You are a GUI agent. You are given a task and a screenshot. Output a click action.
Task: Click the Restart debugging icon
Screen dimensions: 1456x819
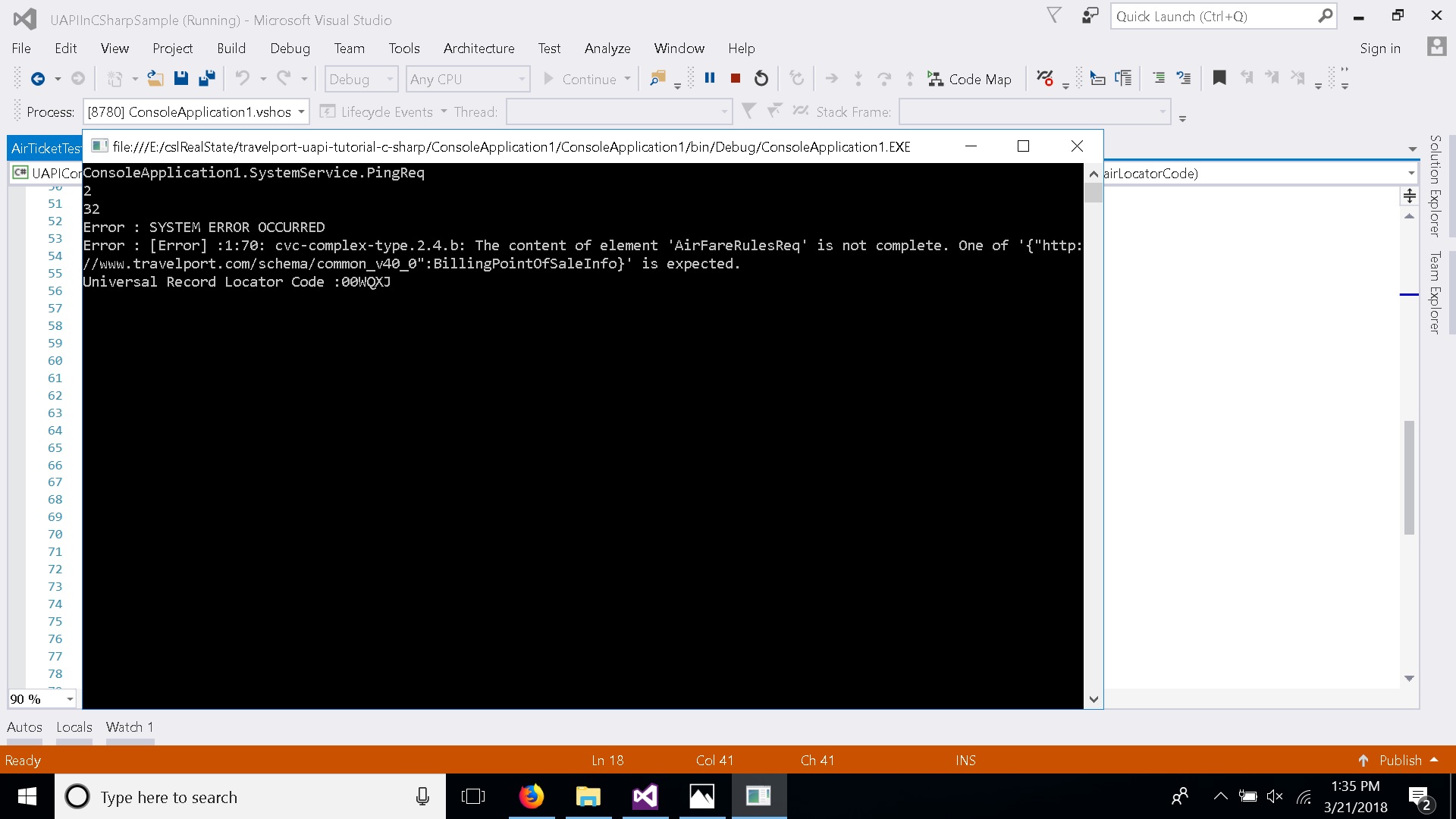tap(761, 78)
